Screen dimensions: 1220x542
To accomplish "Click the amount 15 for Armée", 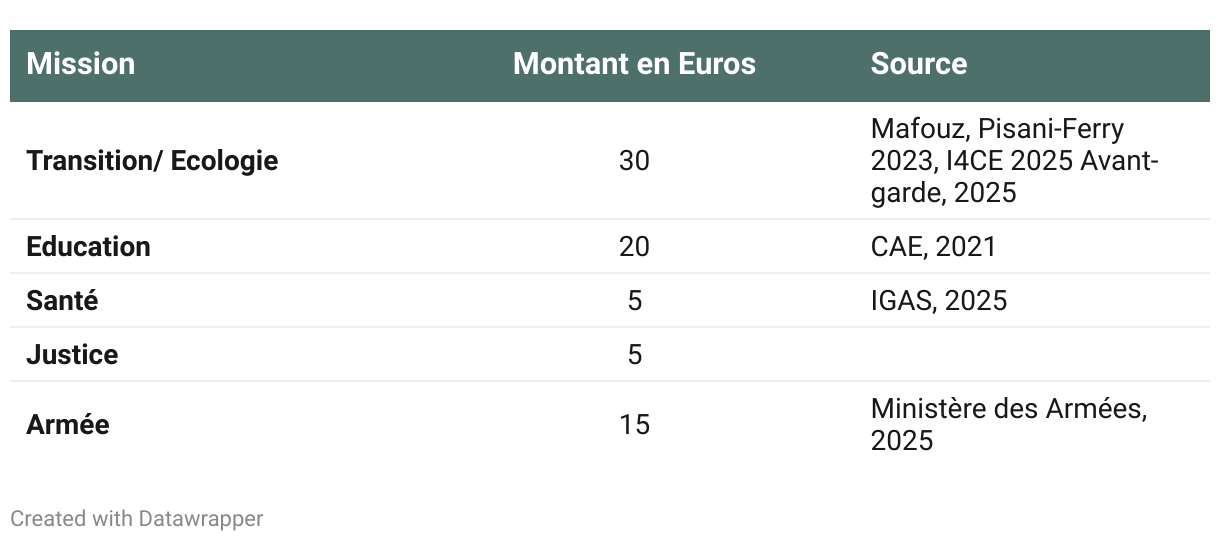I will pos(634,424).
